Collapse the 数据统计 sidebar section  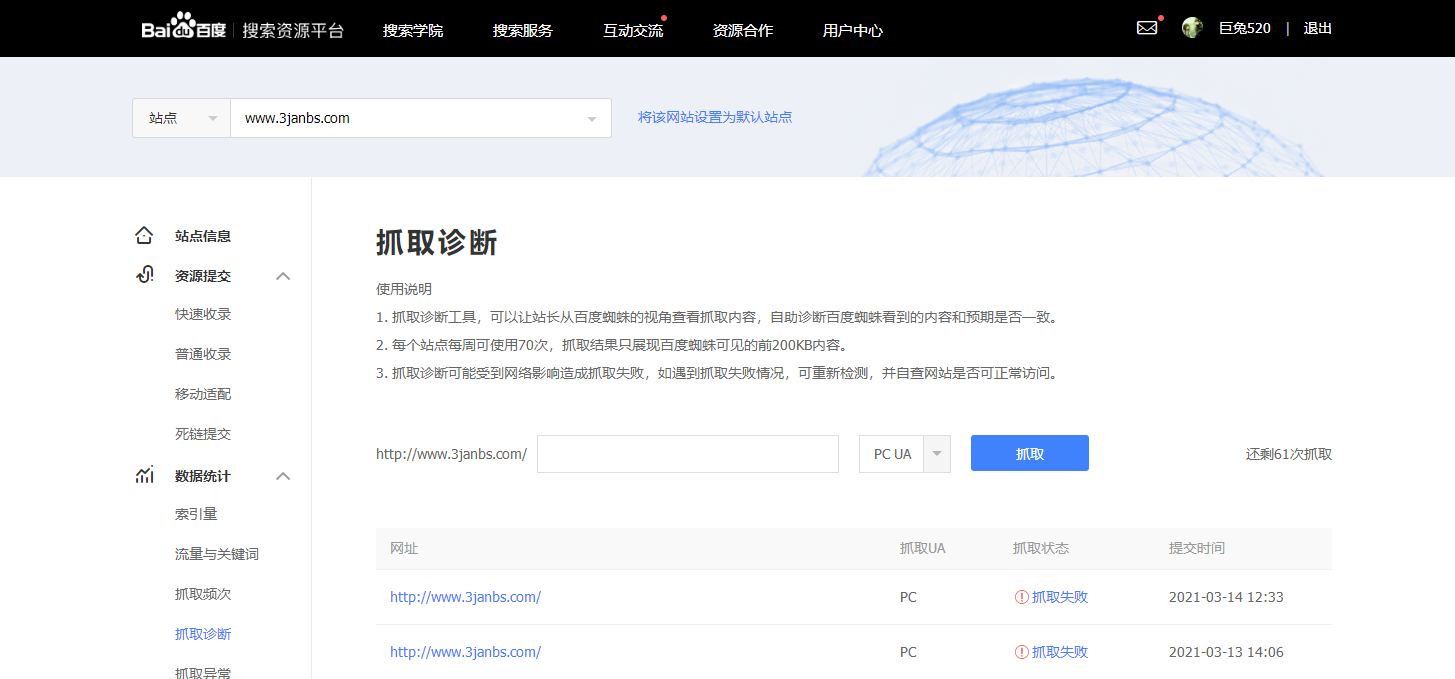[x=283, y=476]
